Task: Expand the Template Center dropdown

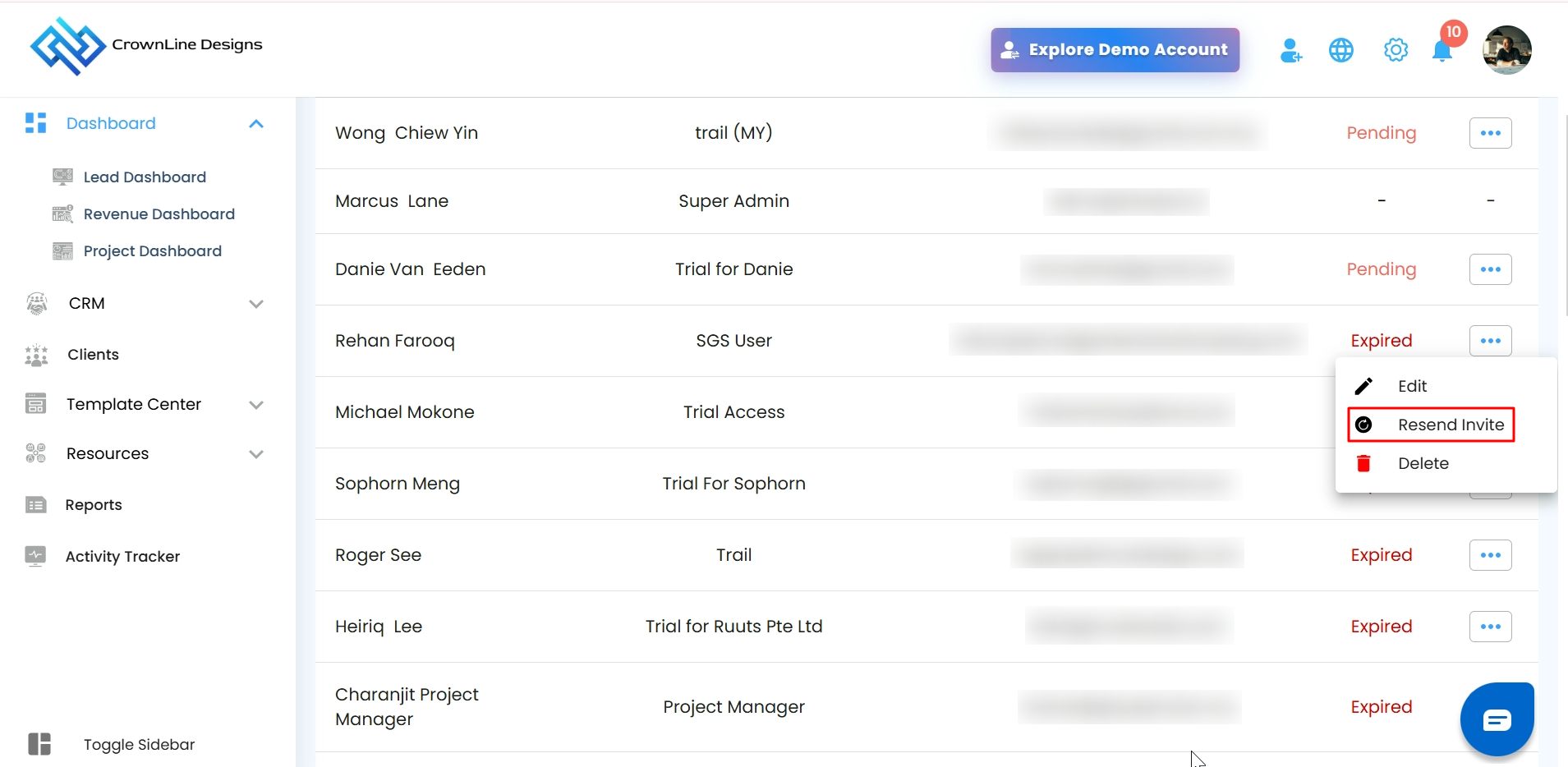Action: click(x=256, y=405)
